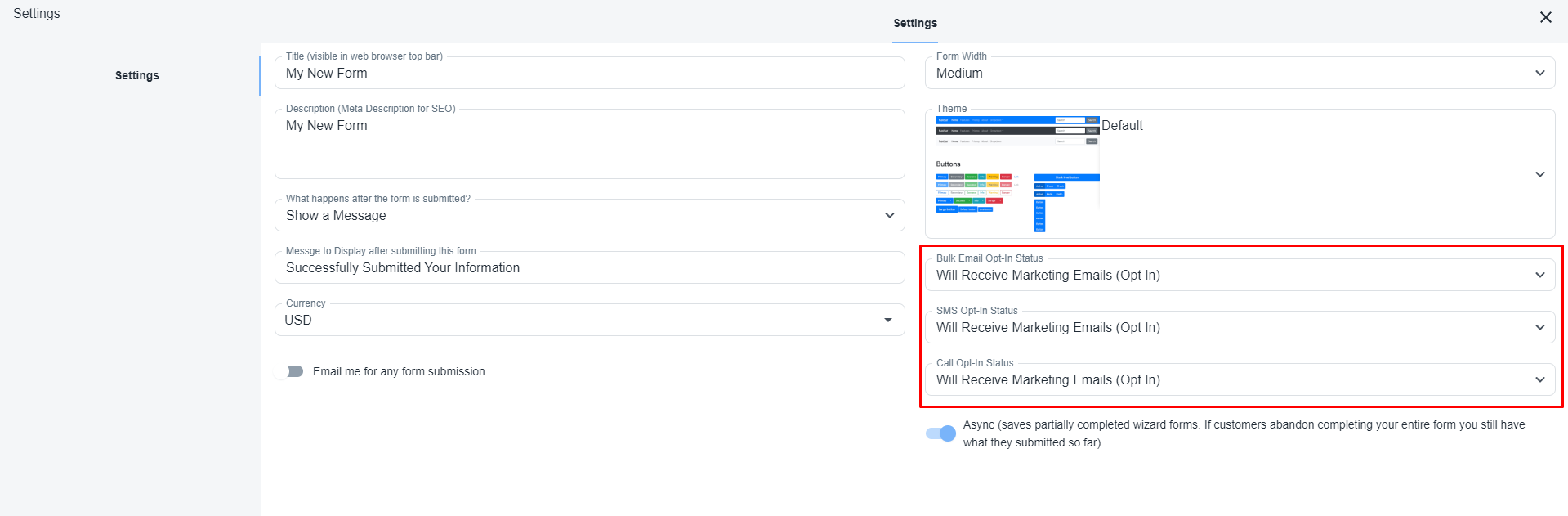
Task: Click the SMS Opt-In Status chevron icon
Action: click(x=1539, y=327)
